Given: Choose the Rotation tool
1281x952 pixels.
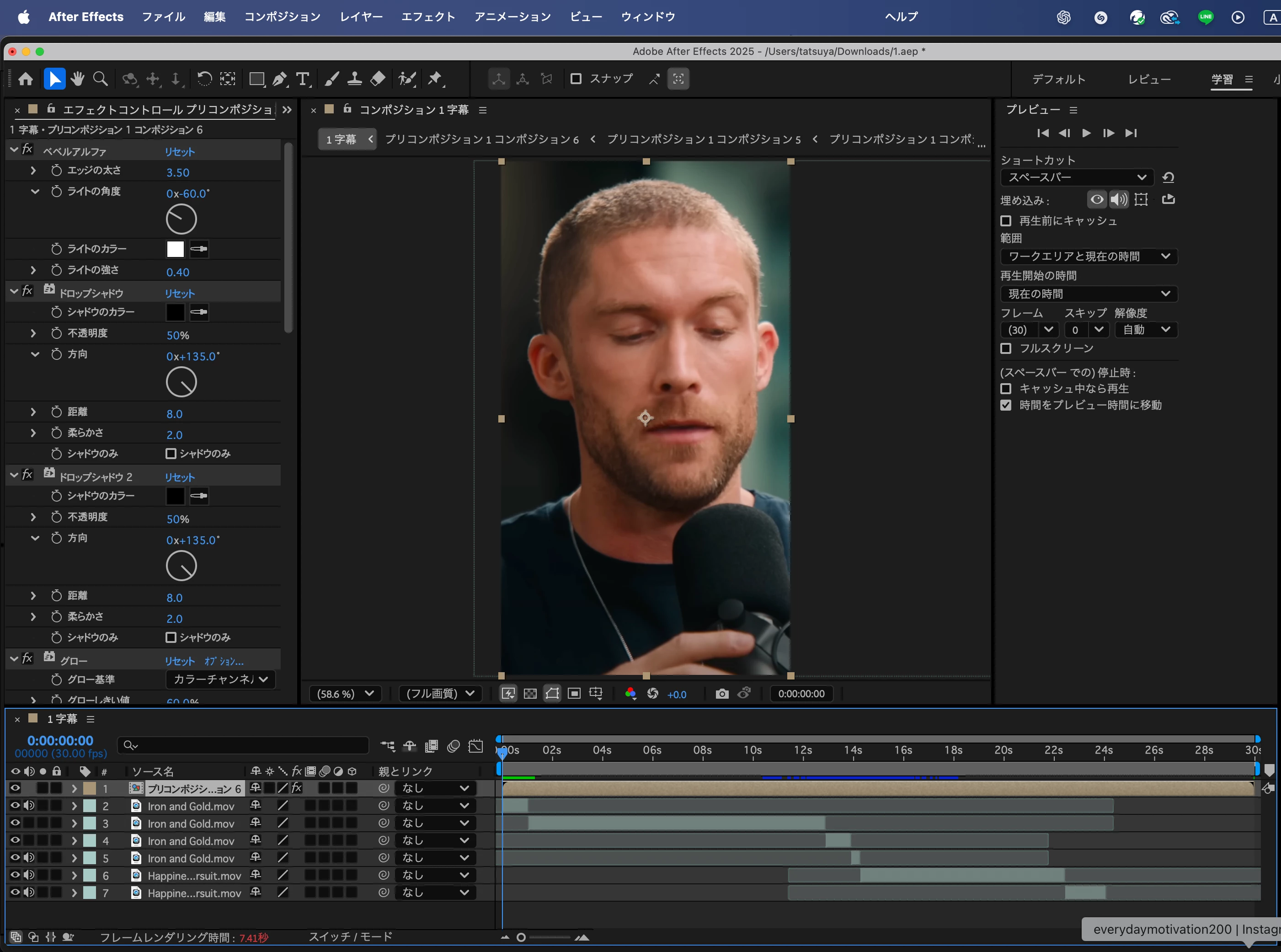Looking at the screenshot, I should point(204,79).
